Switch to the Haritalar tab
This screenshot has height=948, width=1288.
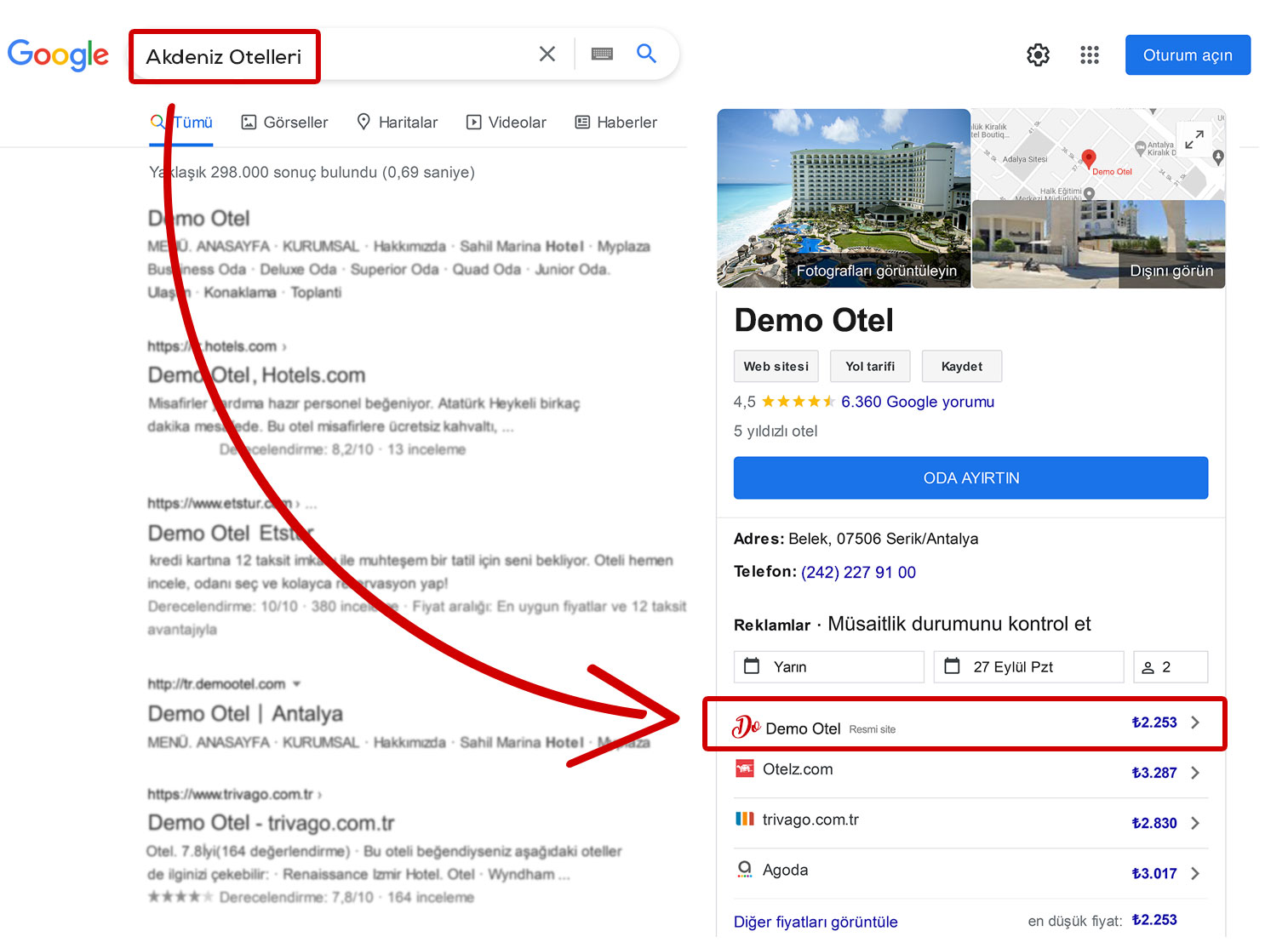(397, 123)
